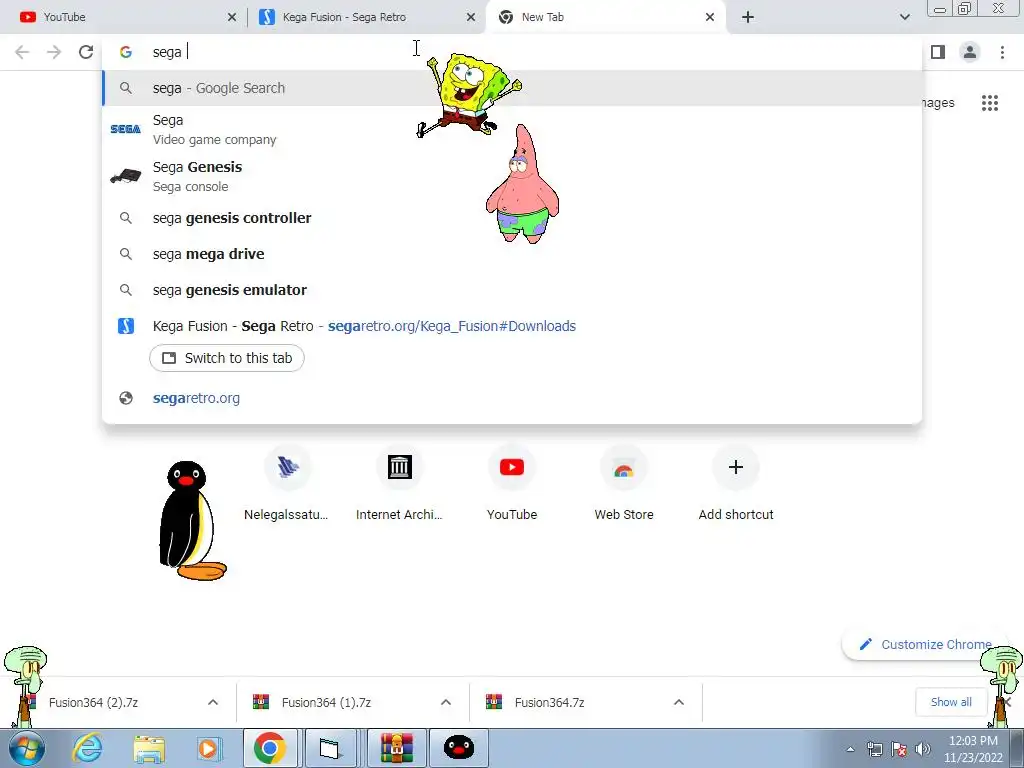Close the New Tab tab
This screenshot has width=1024, height=768.
click(x=710, y=18)
